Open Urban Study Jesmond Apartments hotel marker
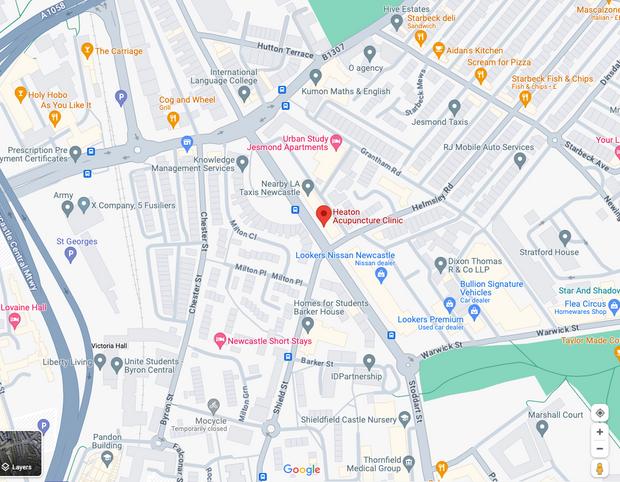Image resolution: width=620 pixels, height=482 pixels. 336,143
